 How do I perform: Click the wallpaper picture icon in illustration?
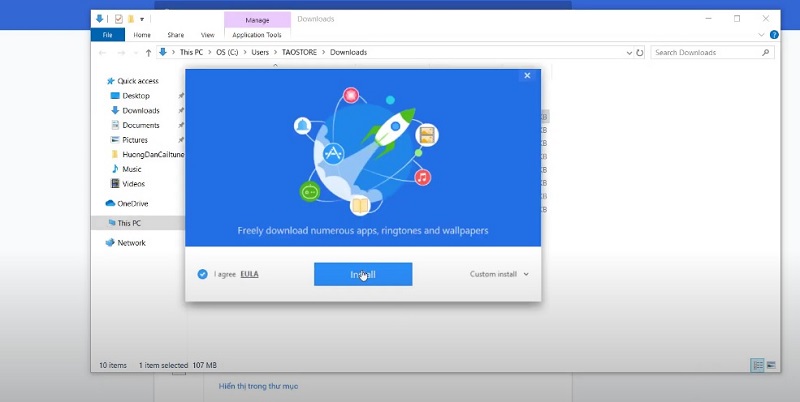click(x=427, y=135)
